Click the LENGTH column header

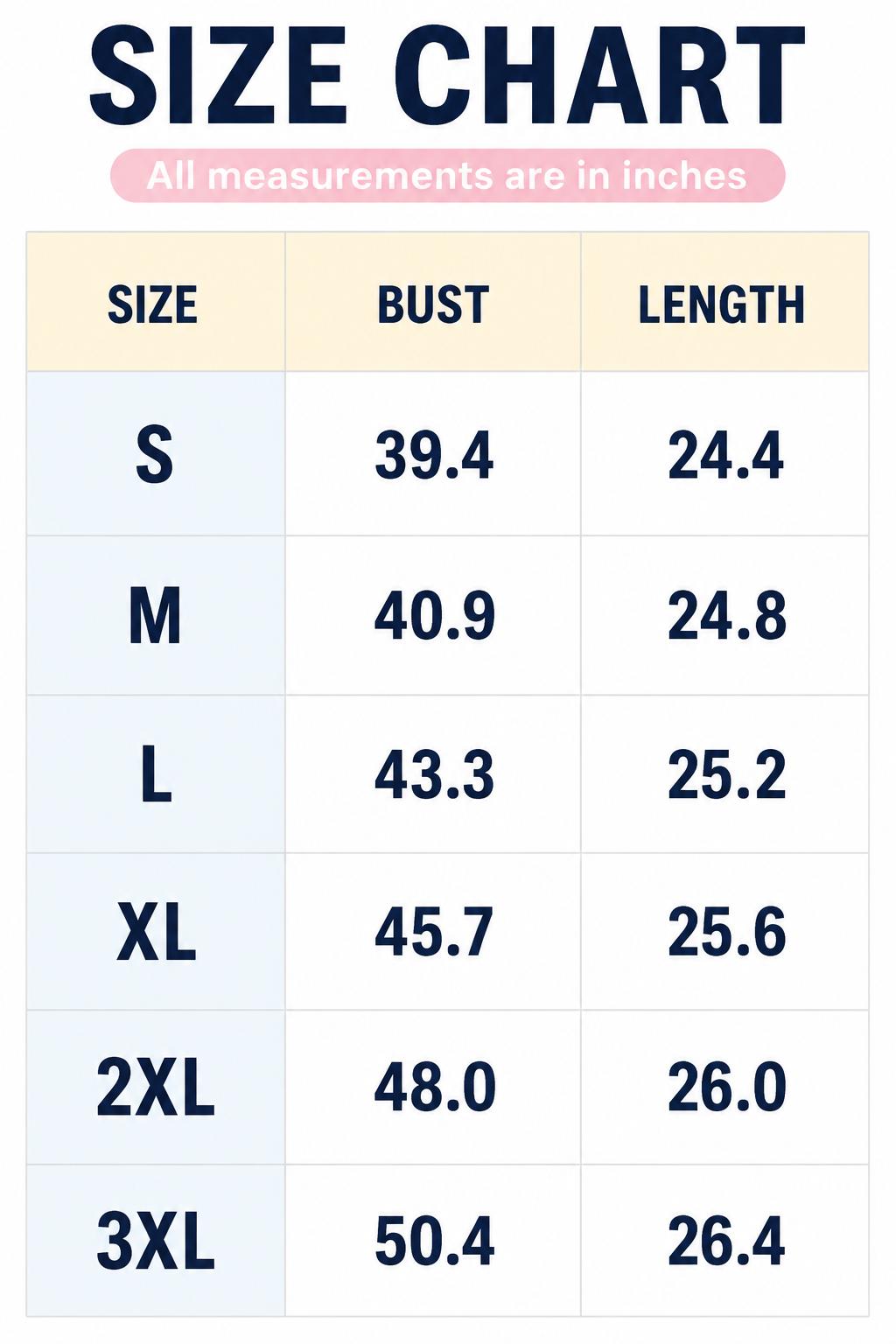(x=722, y=304)
